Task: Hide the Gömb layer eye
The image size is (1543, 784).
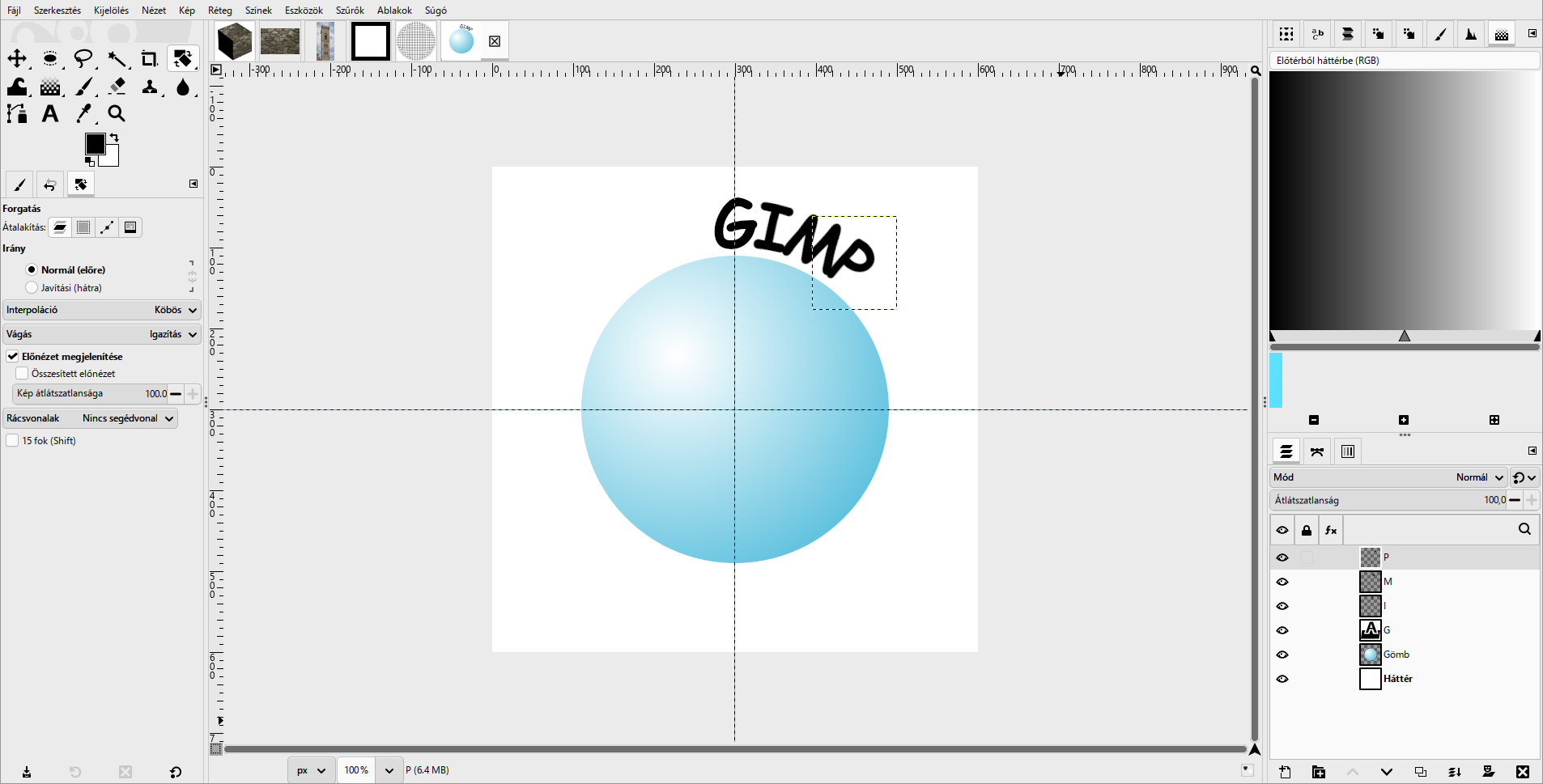Action: click(1282, 655)
